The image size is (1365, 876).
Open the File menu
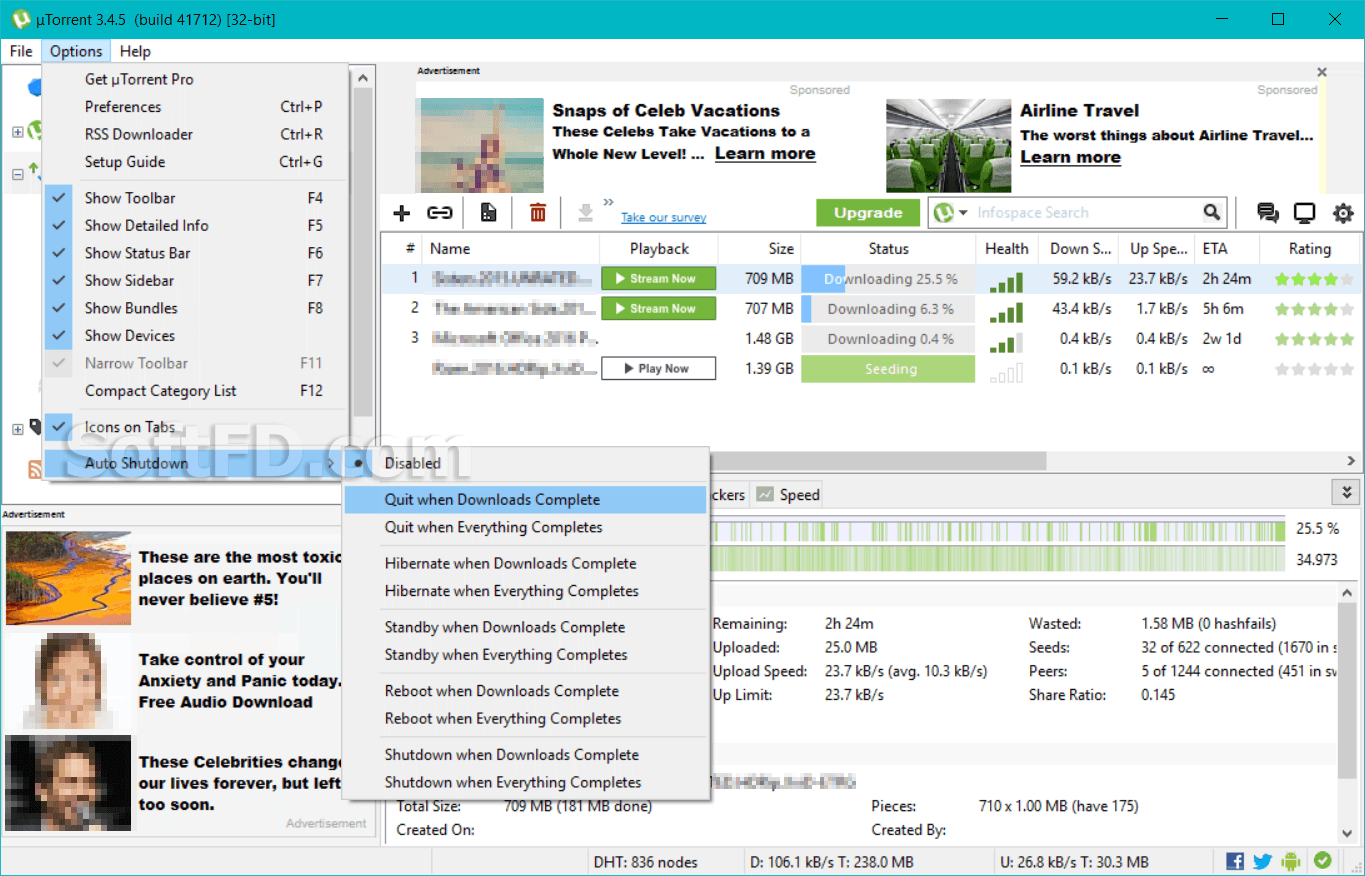point(21,51)
